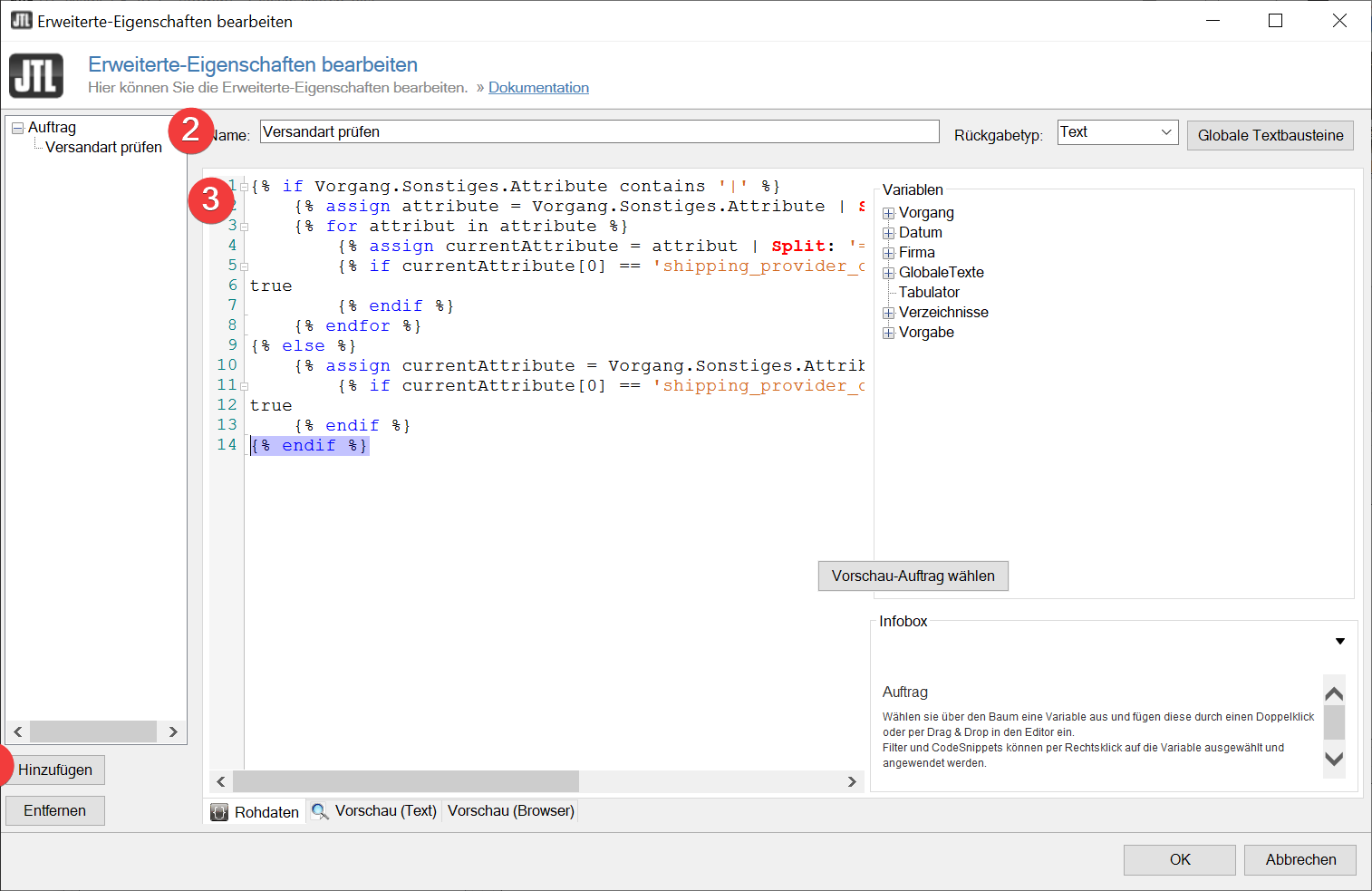Expand the Verzeichnisse variable node
The image size is (1372, 891).
click(889, 314)
